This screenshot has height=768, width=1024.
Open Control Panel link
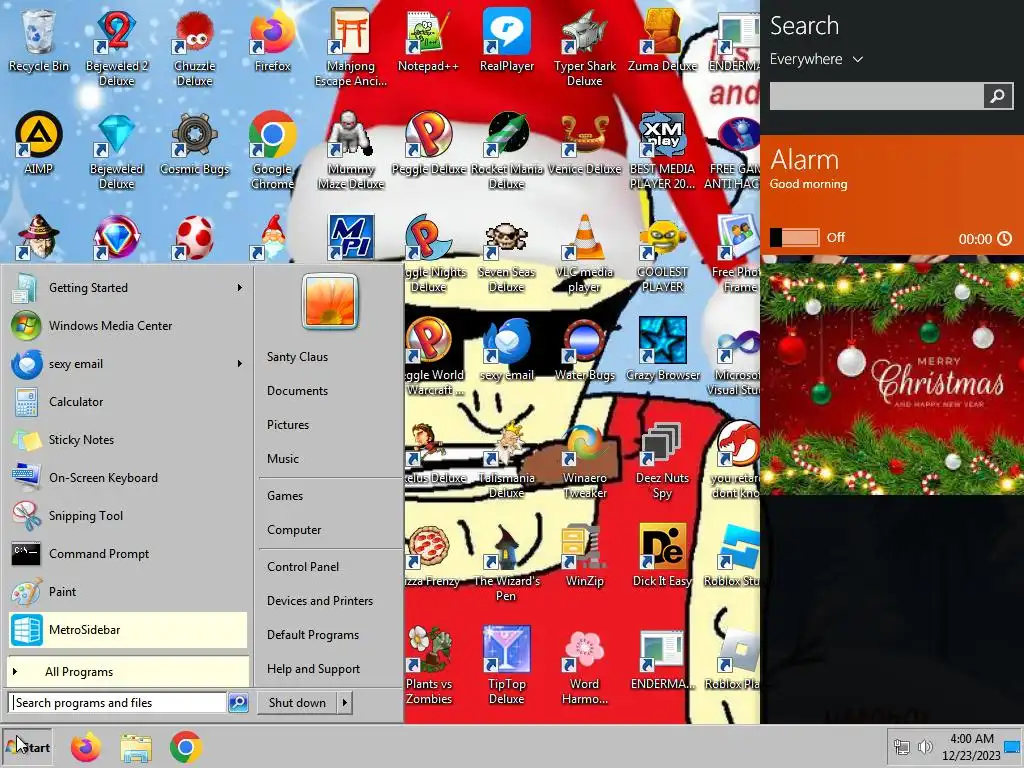[x=303, y=567]
